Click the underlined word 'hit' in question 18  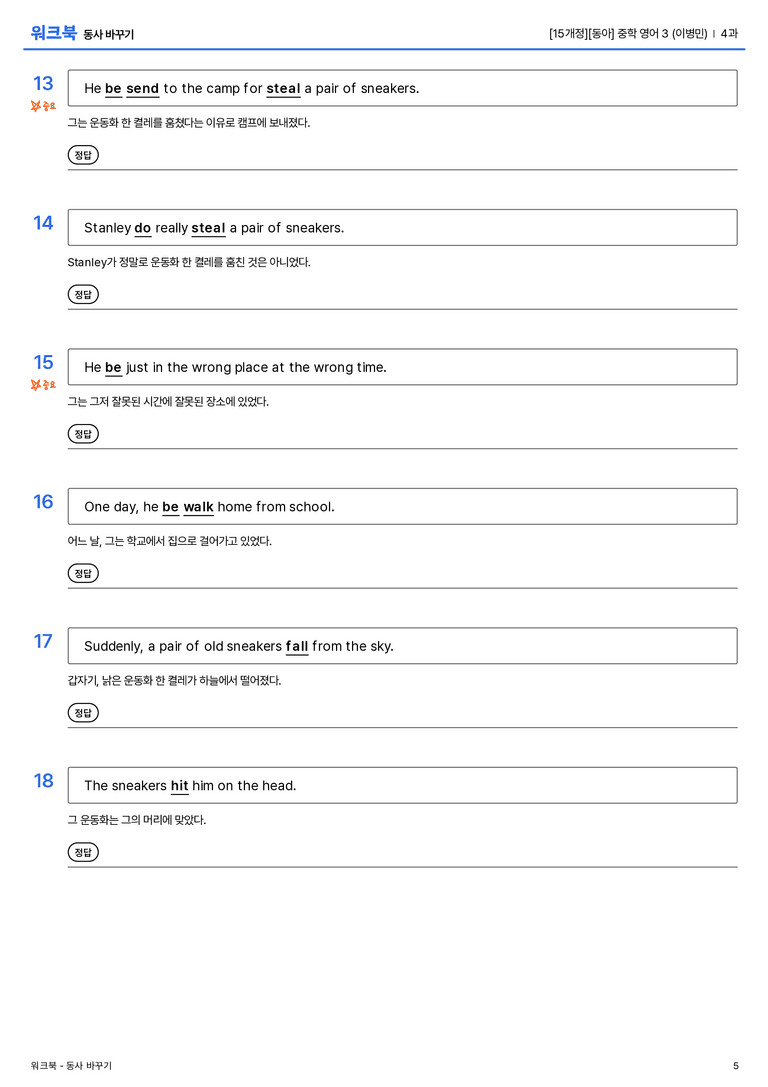pos(180,785)
